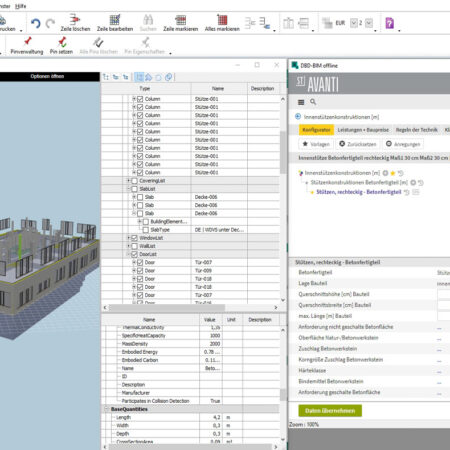Image resolution: width=450 pixels, height=450 pixels.
Task: Click gear icon on Innenstützenkonstruktionen tree row
Action: pyautogui.click(x=385, y=173)
